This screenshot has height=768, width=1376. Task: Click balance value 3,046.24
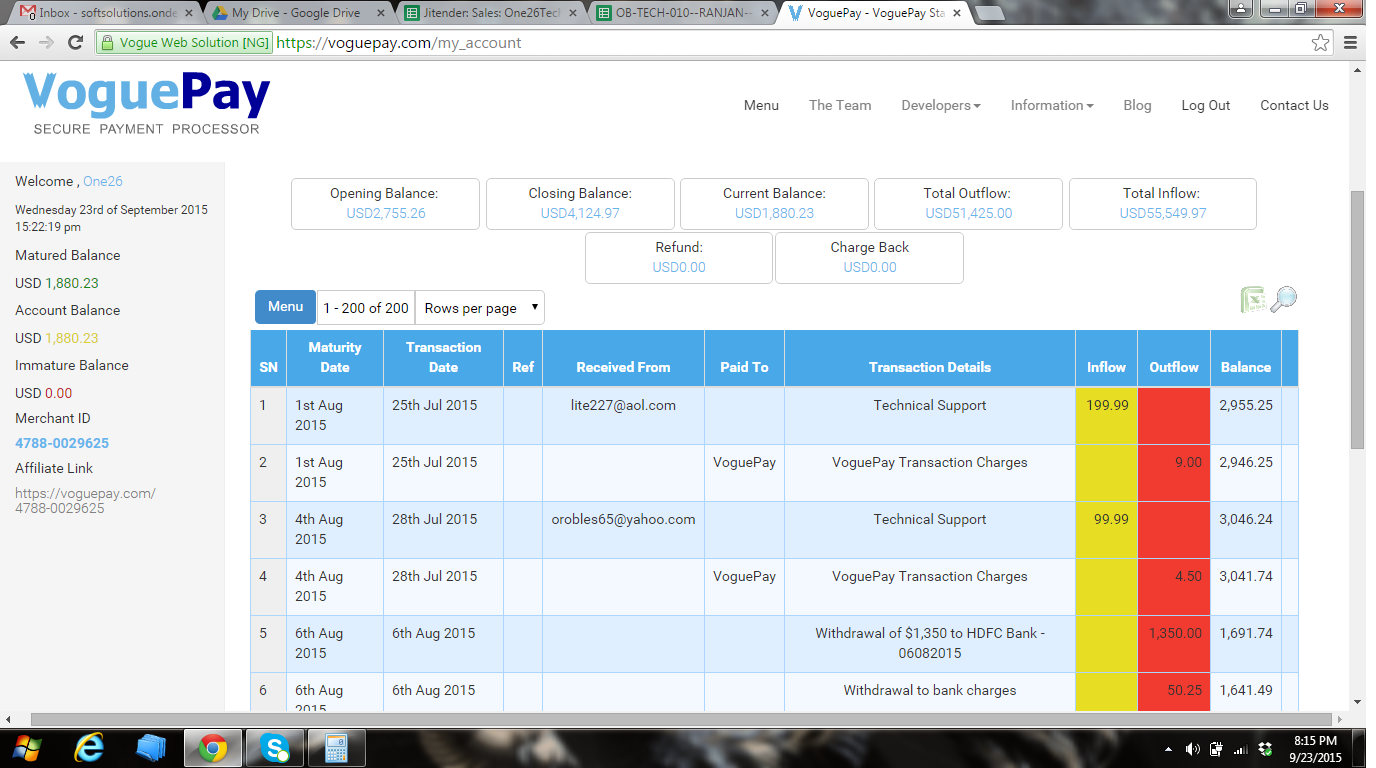(x=1246, y=520)
